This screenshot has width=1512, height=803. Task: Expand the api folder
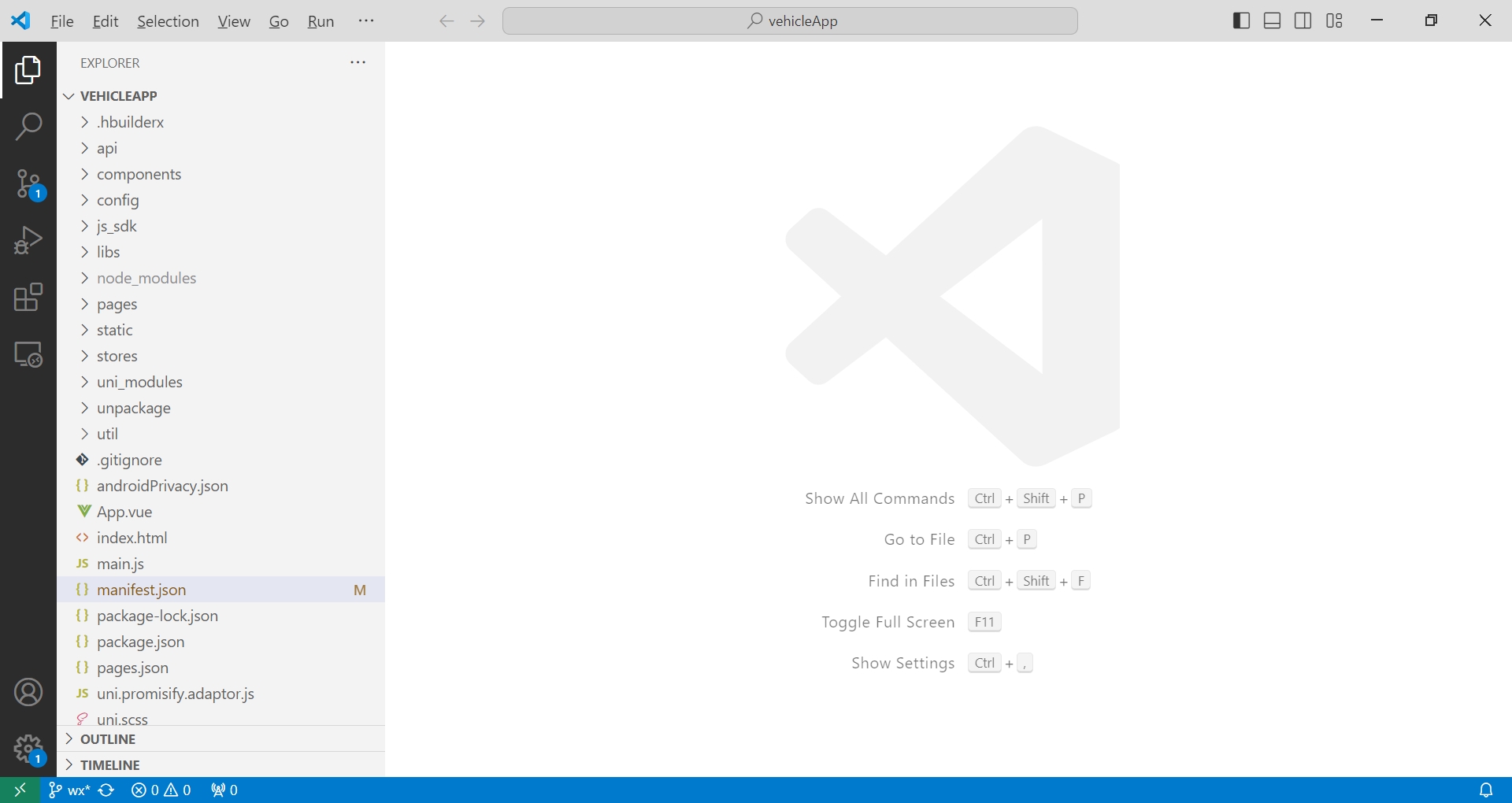[220, 148]
